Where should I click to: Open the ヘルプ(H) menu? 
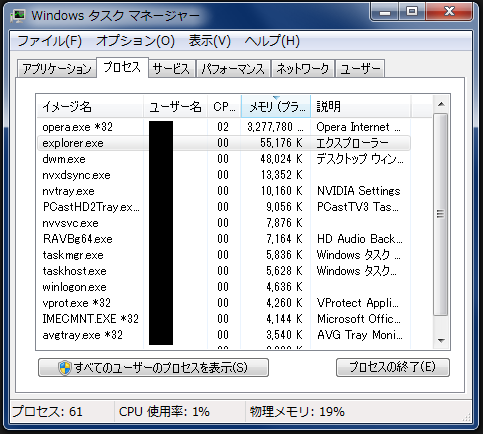(x=272, y=41)
